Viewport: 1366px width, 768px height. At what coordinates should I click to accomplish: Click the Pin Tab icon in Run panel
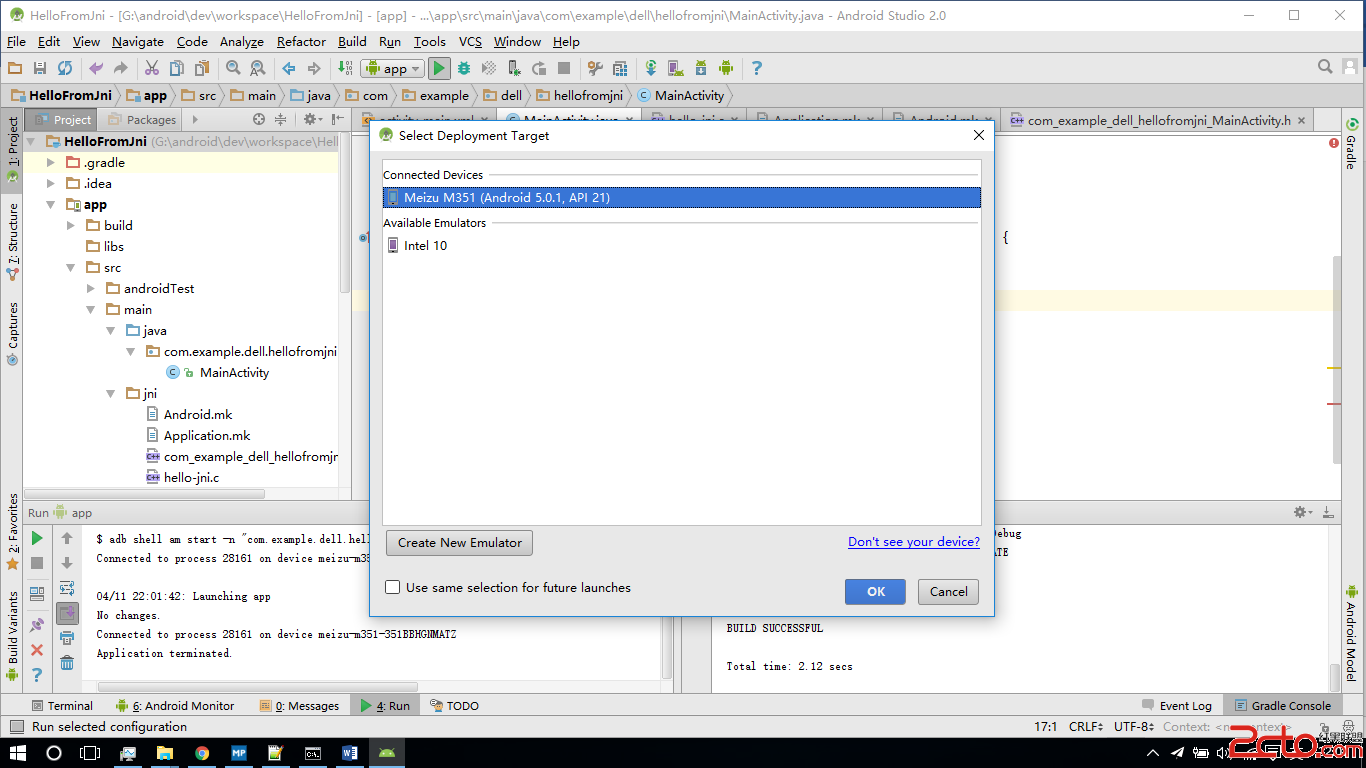point(37,625)
